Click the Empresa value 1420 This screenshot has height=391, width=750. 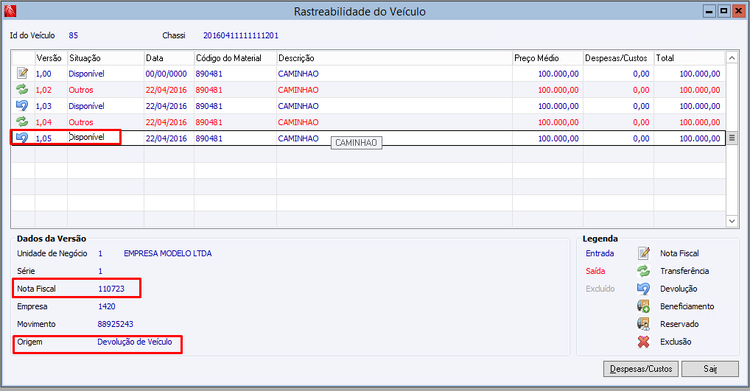pos(107,306)
